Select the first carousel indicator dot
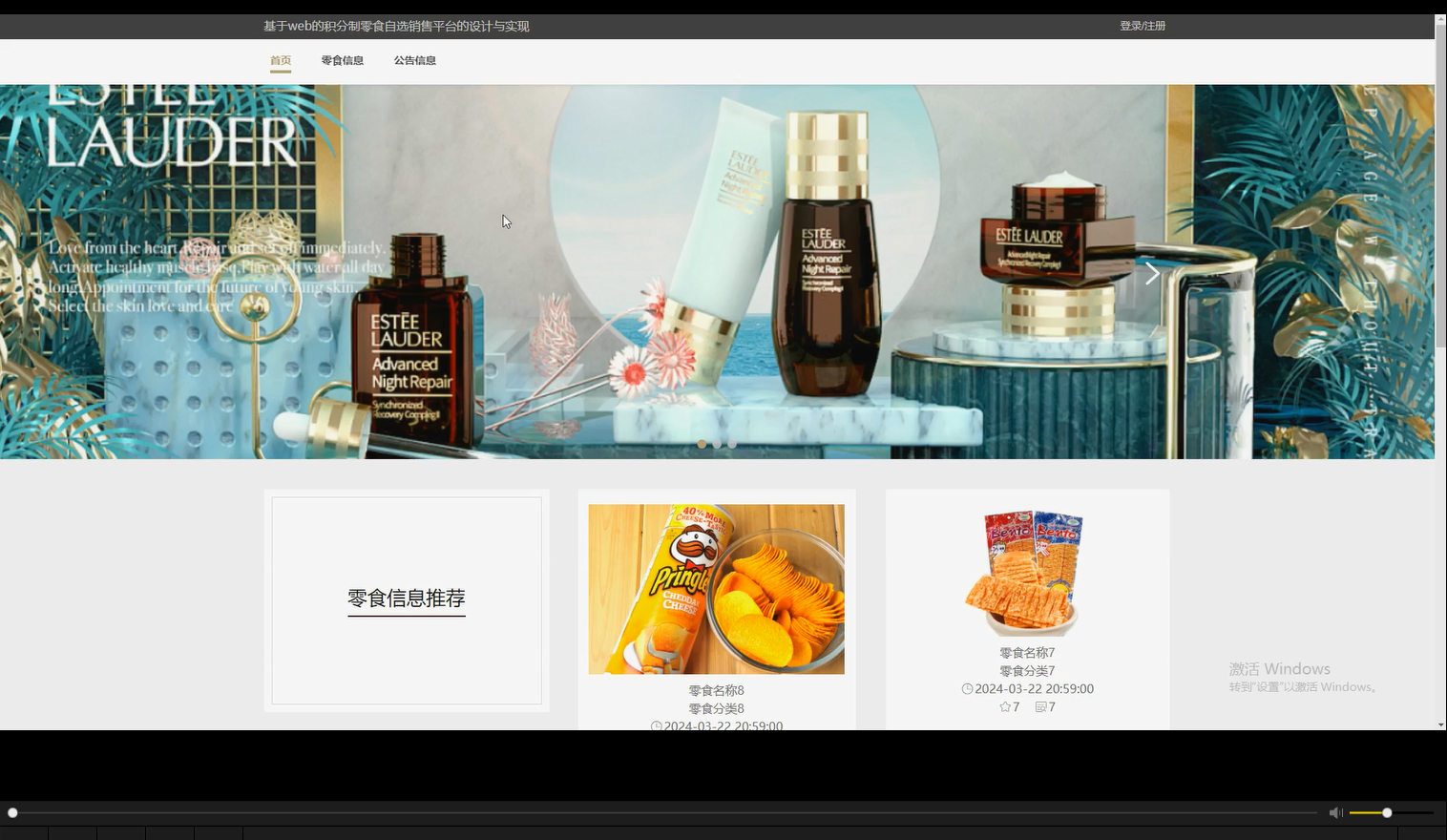This screenshot has width=1447, height=840. [702, 444]
